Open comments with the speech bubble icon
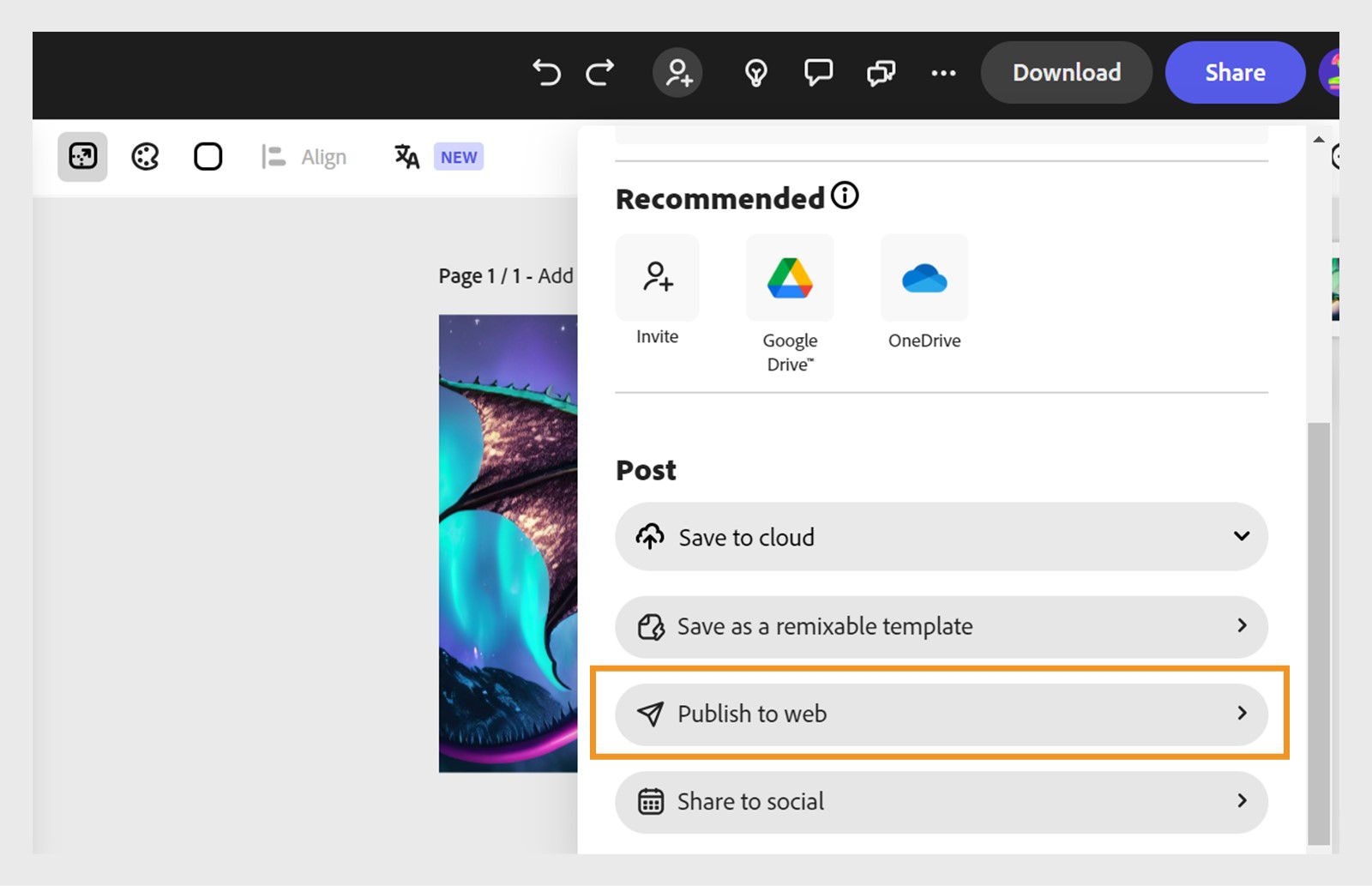Image resolution: width=1372 pixels, height=886 pixels. pos(817,73)
